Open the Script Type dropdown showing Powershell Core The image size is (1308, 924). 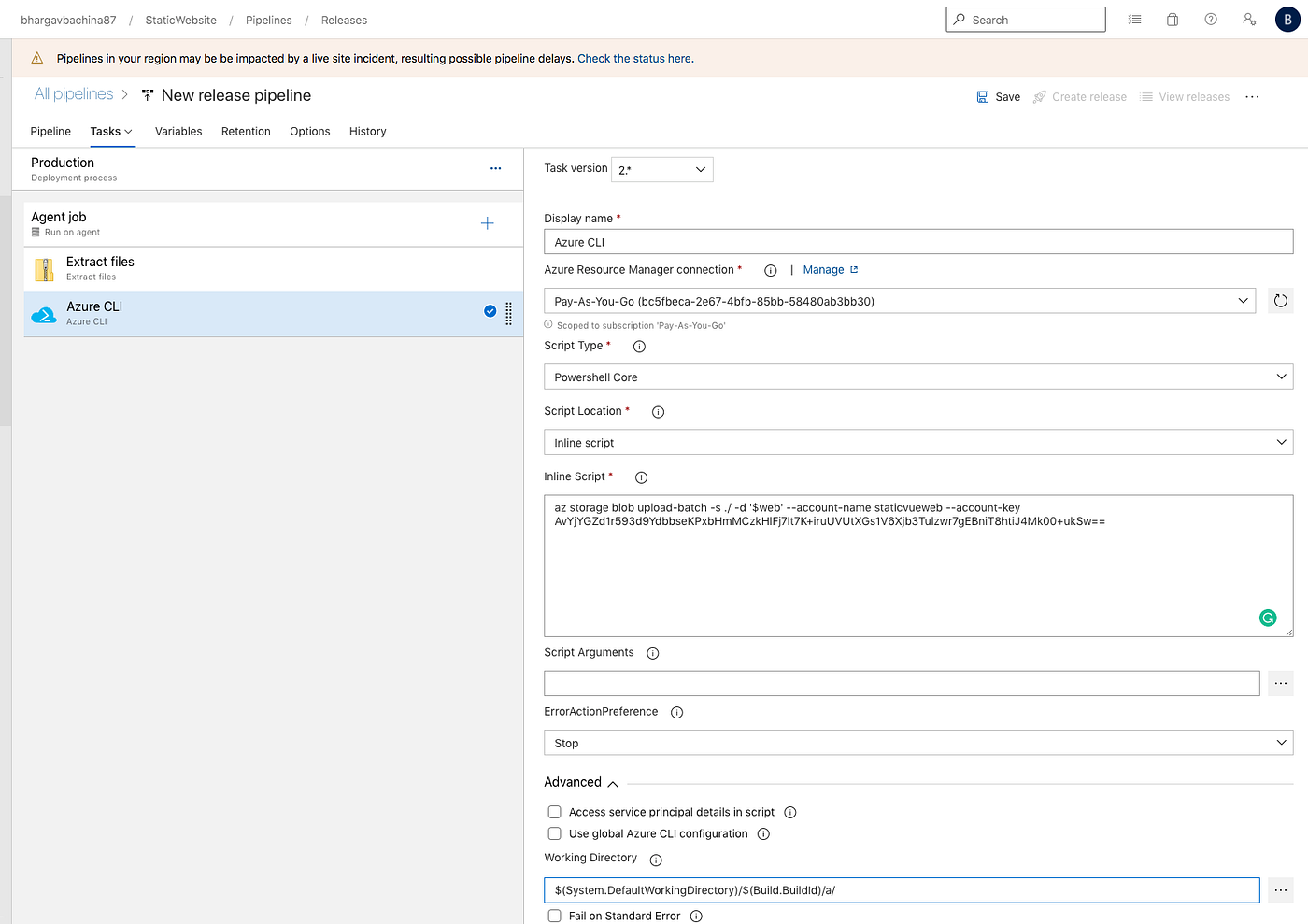tap(917, 377)
